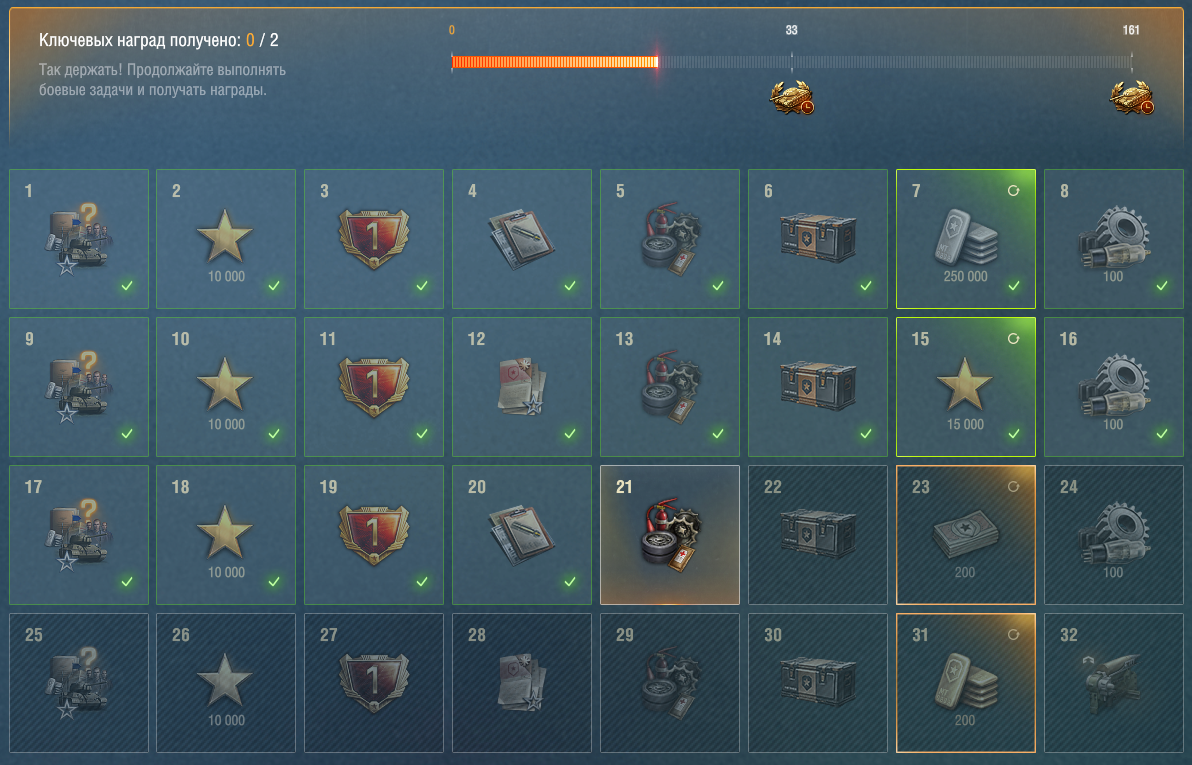Click the orange progress bar fill

[555, 62]
